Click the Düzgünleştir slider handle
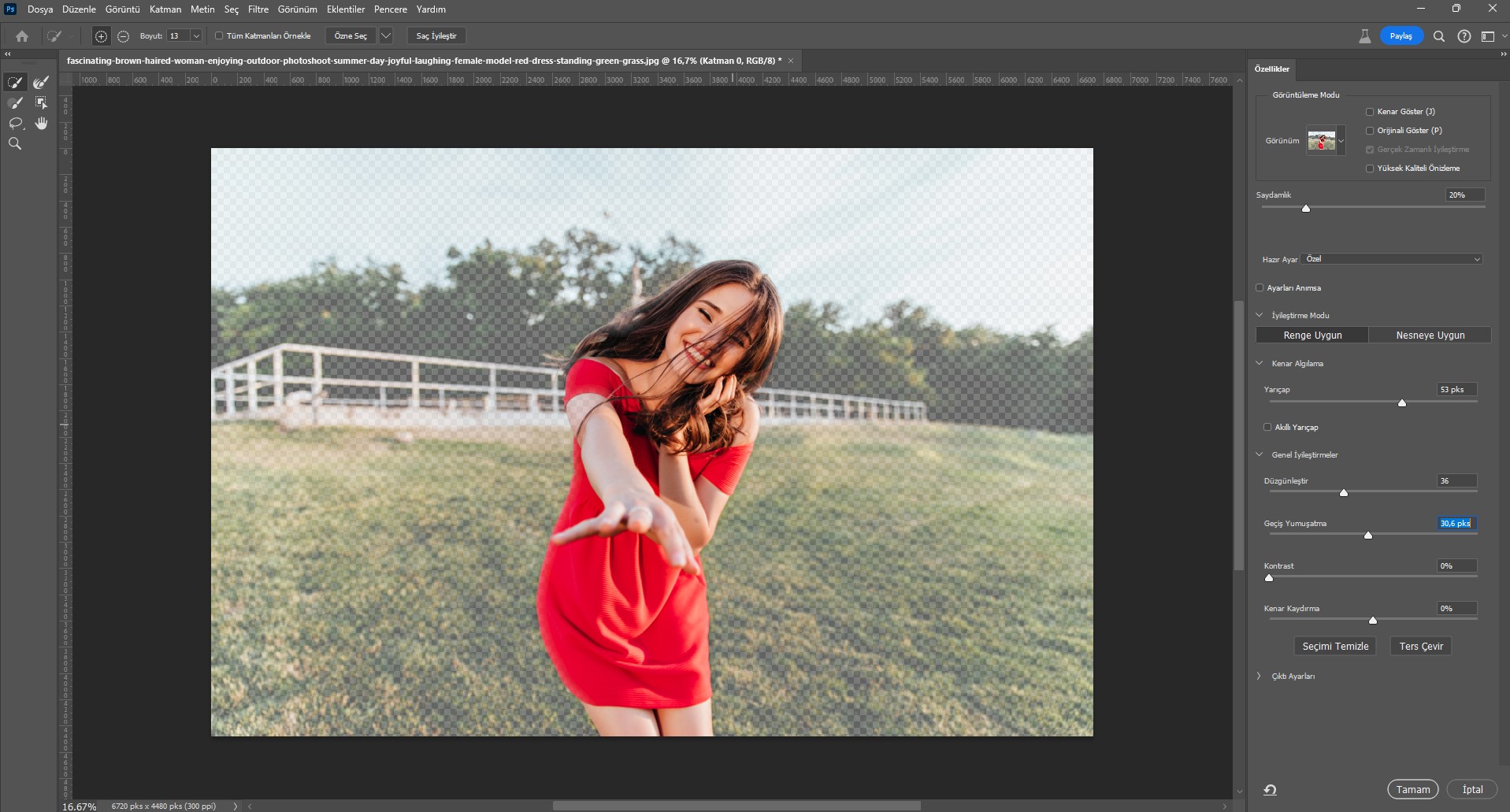Image resolution: width=1510 pixels, height=812 pixels. coord(1344,493)
